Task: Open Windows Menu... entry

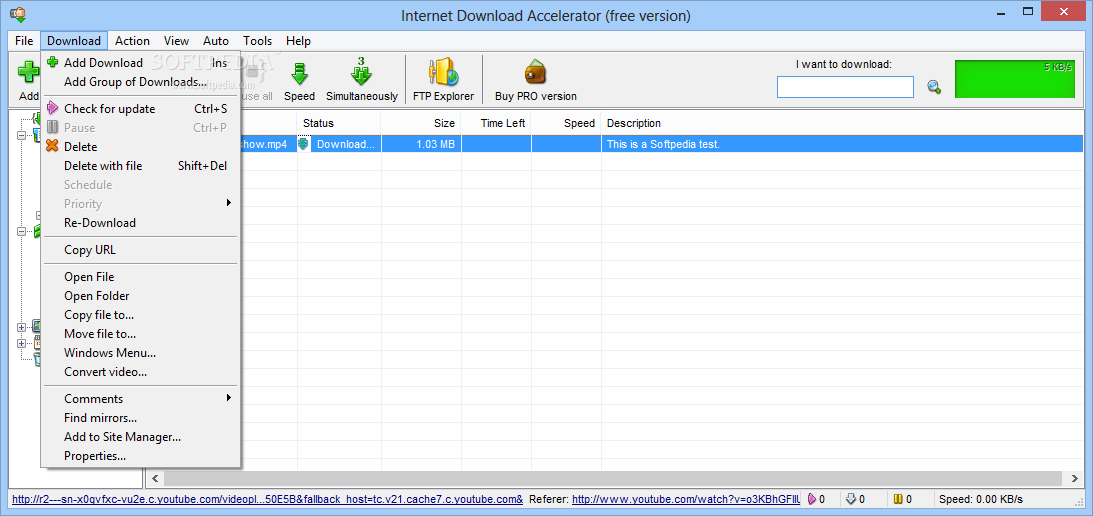Action: pyautogui.click(x=141, y=353)
